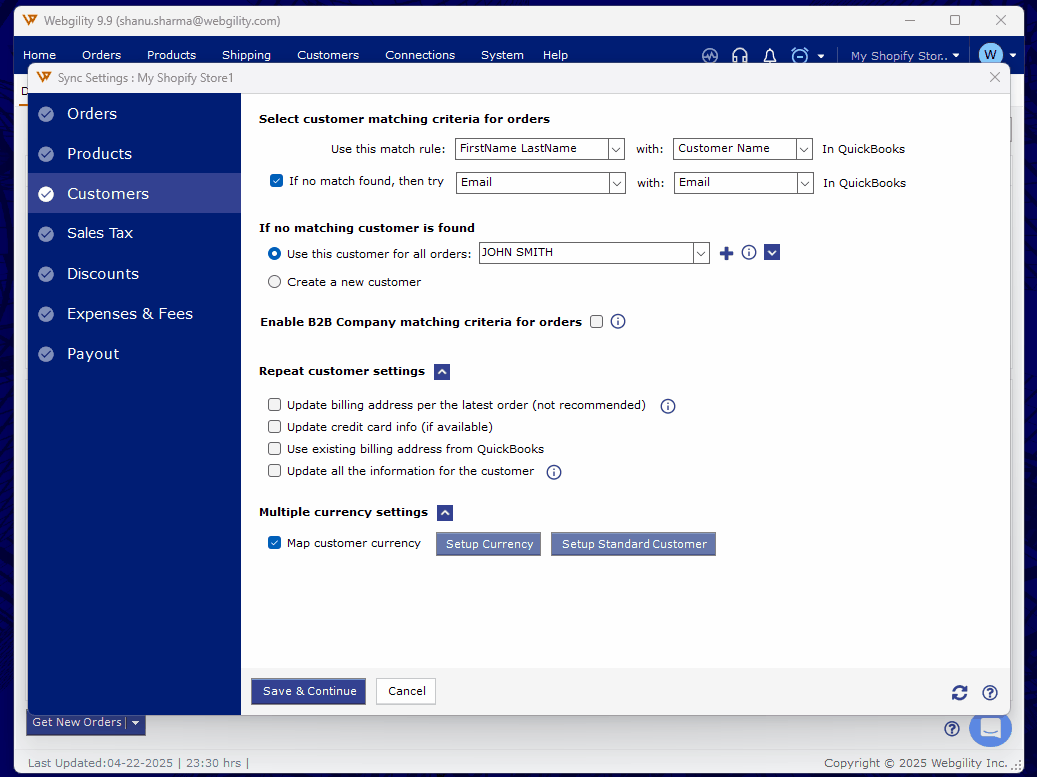Collapse the Repeat customer settings section
The image size is (1037, 777).
pyautogui.click(x=442, y=372)
